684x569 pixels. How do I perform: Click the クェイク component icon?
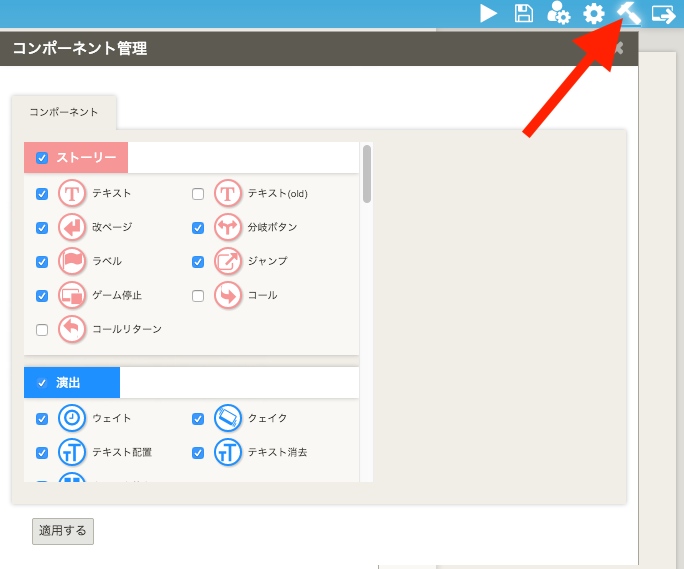pos(228,419)
